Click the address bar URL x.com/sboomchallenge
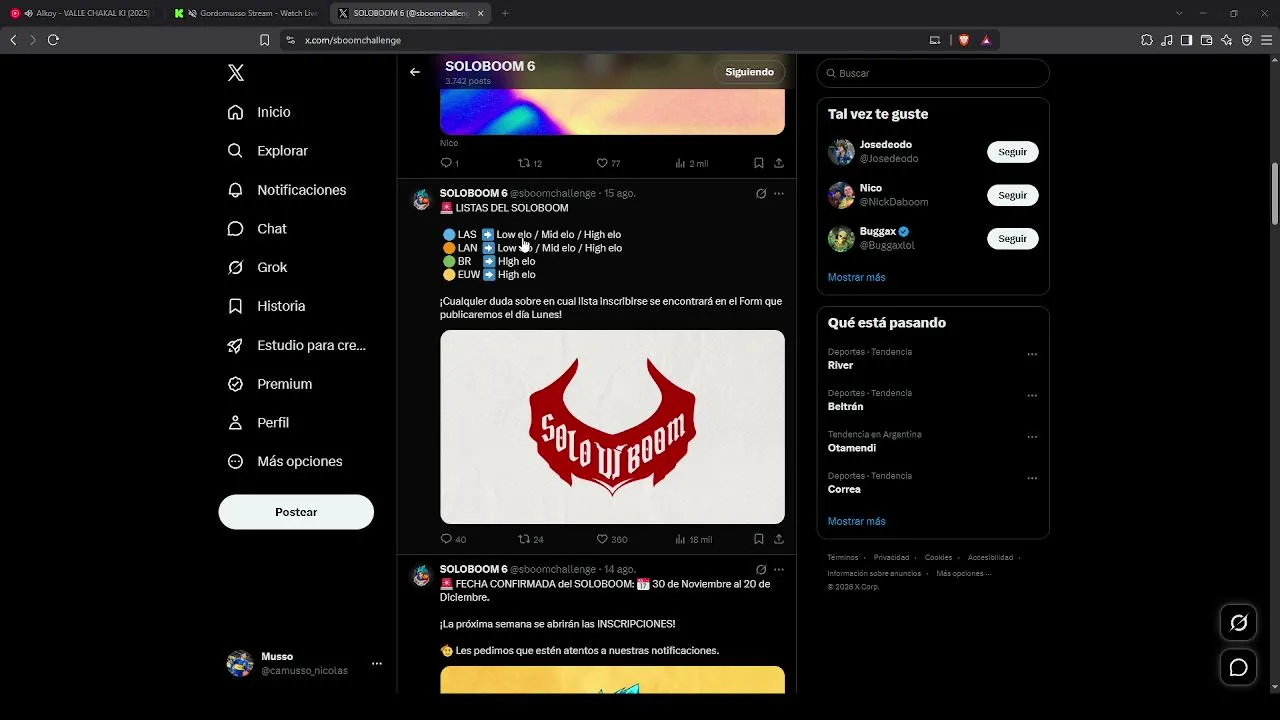This screenshot has width=1280, height=720. click(x=353, y=40)
